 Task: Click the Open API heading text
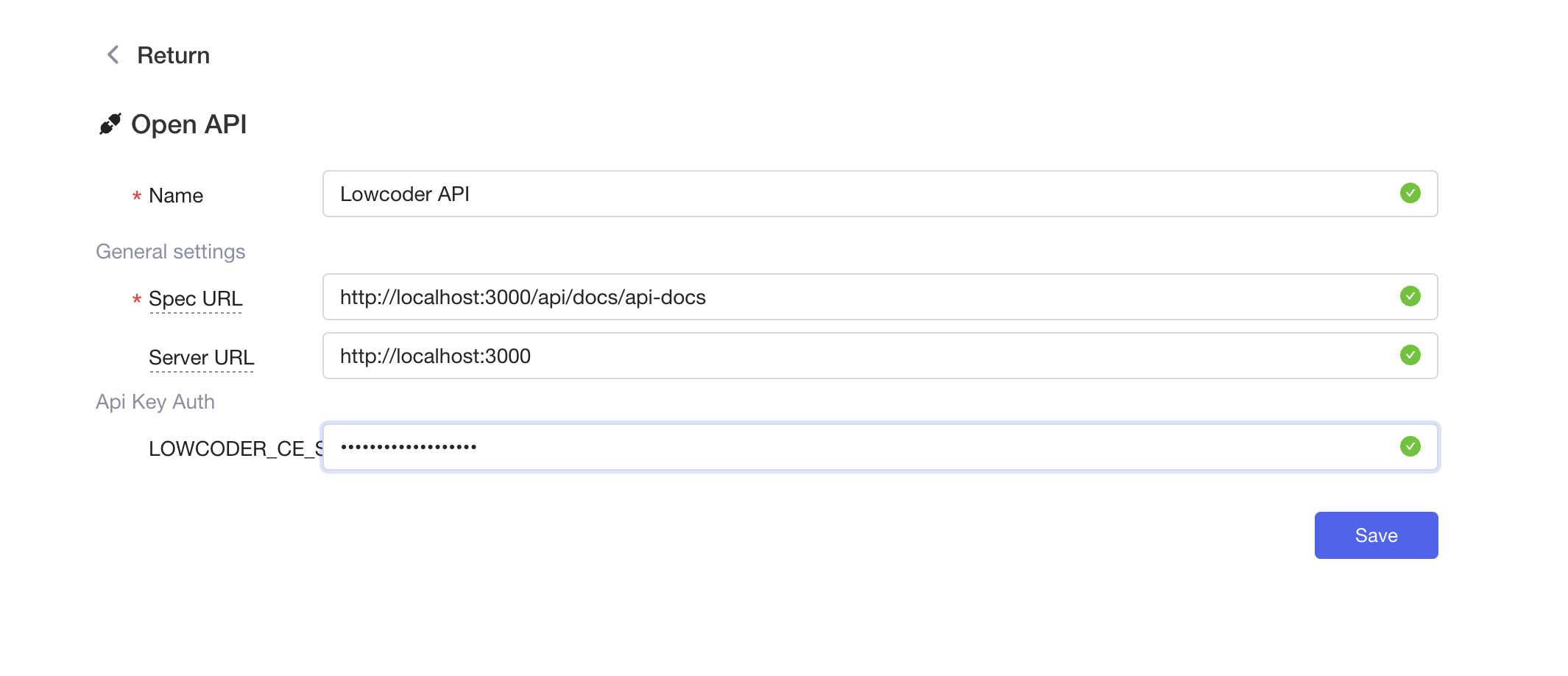tap(188, 124)
